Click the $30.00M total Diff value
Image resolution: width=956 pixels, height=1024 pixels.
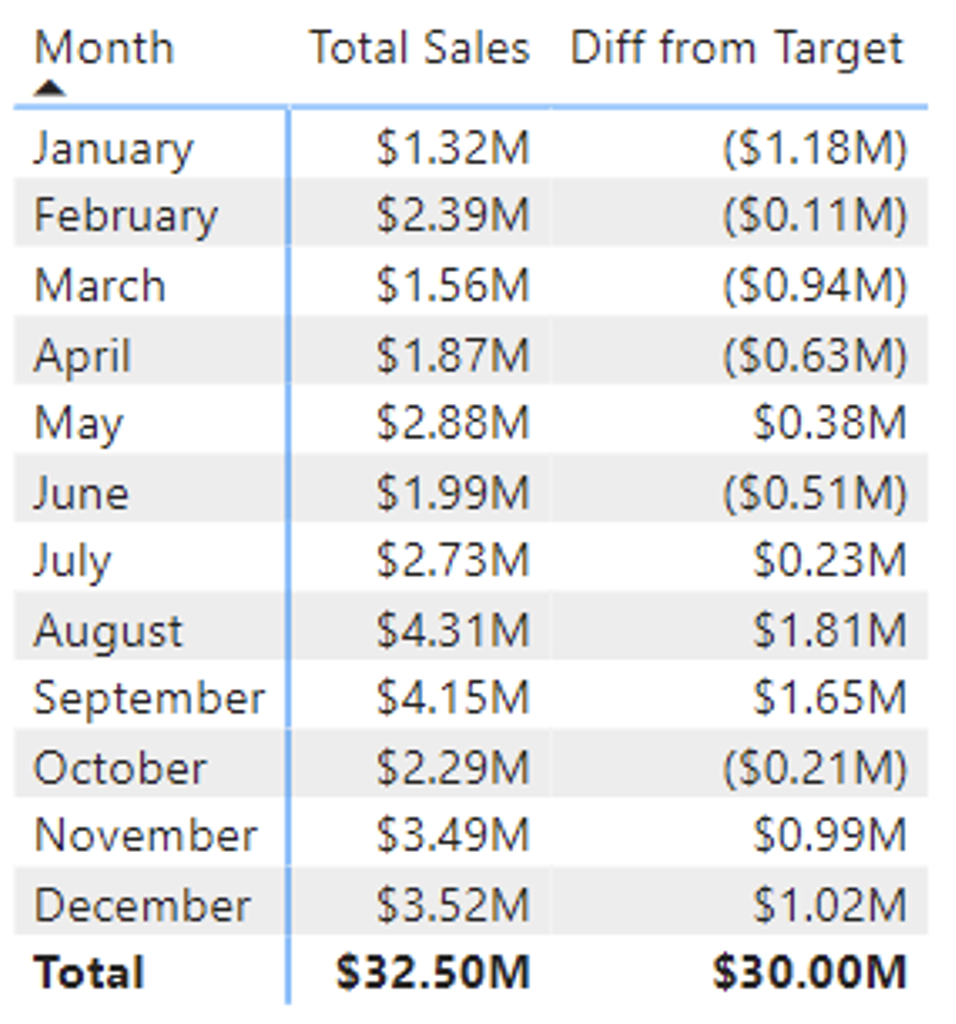click(809, 973)
